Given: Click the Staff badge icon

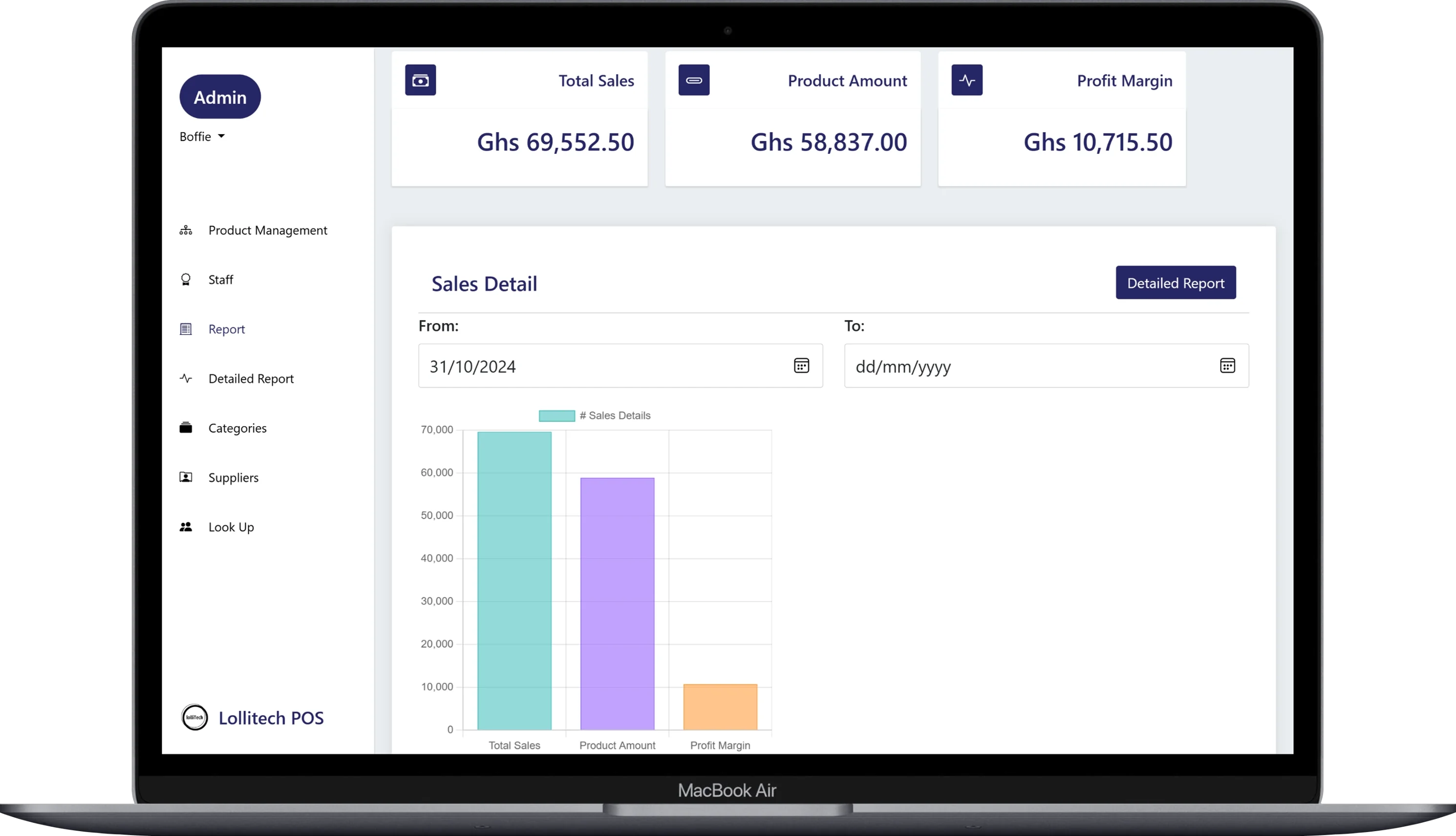Looking at the screenshot, I should click(186, 280).
